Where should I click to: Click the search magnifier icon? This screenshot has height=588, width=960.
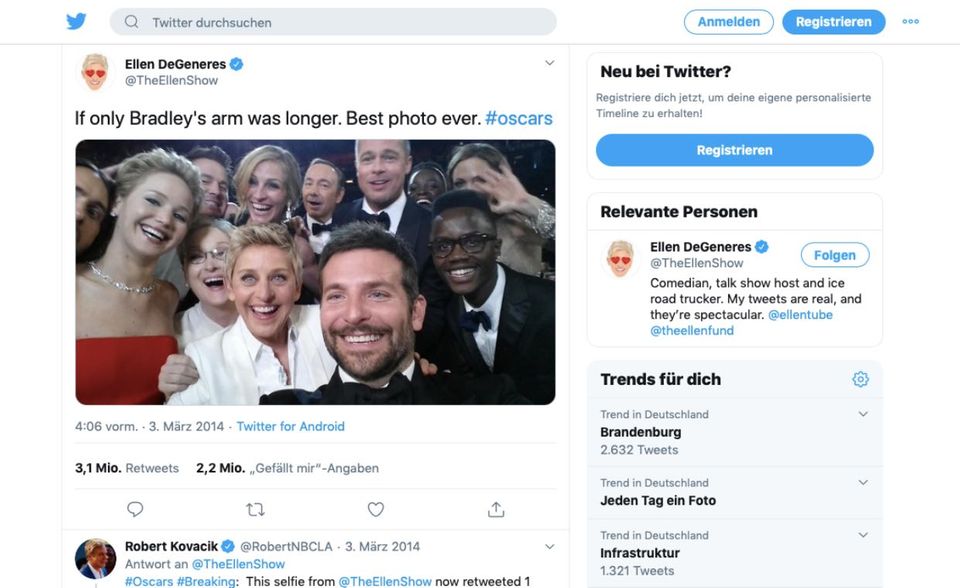(x=131, y=22)
